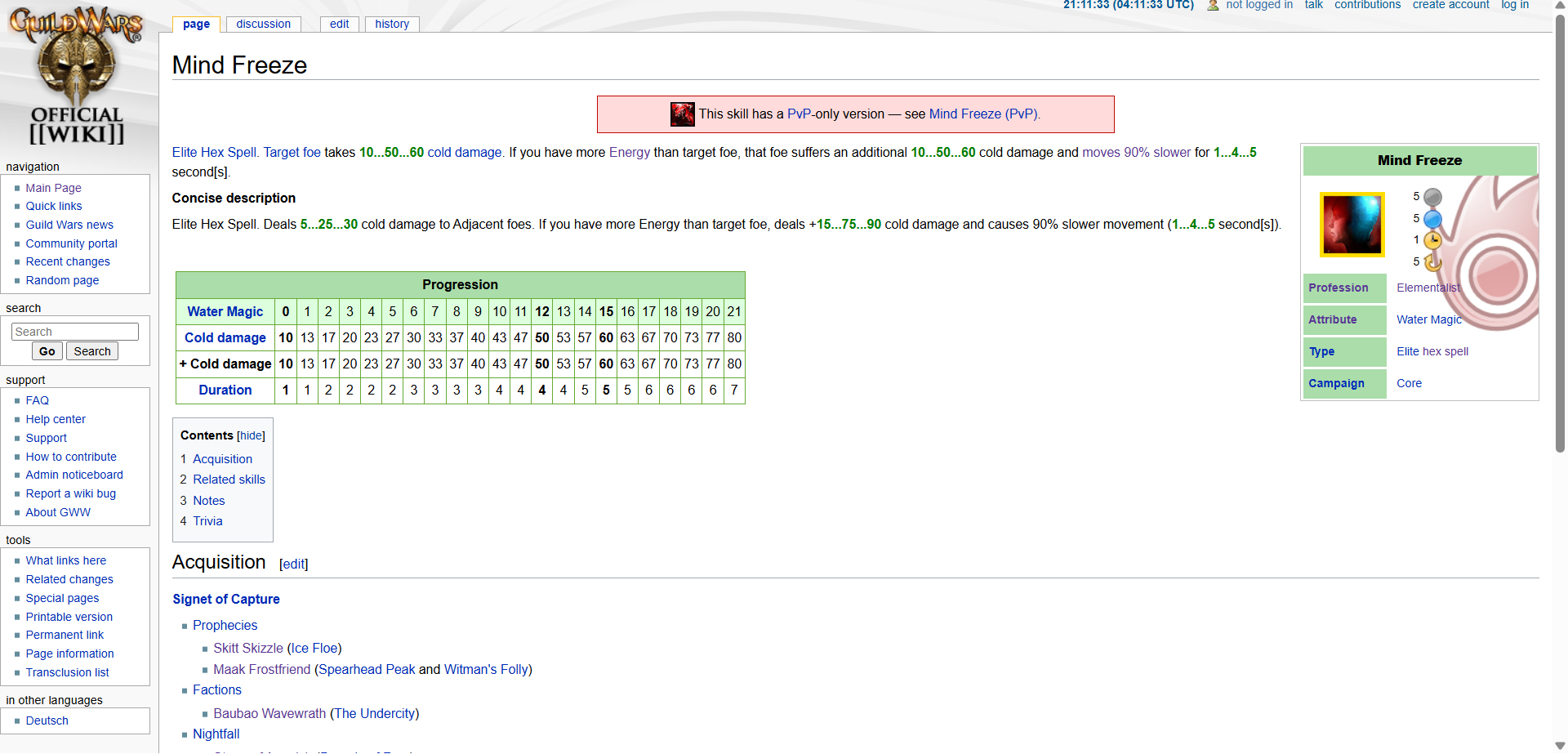Viewport: 1568px width, 754px height.
Task: Click the recharge time icon
Action: click(1432, 262)
